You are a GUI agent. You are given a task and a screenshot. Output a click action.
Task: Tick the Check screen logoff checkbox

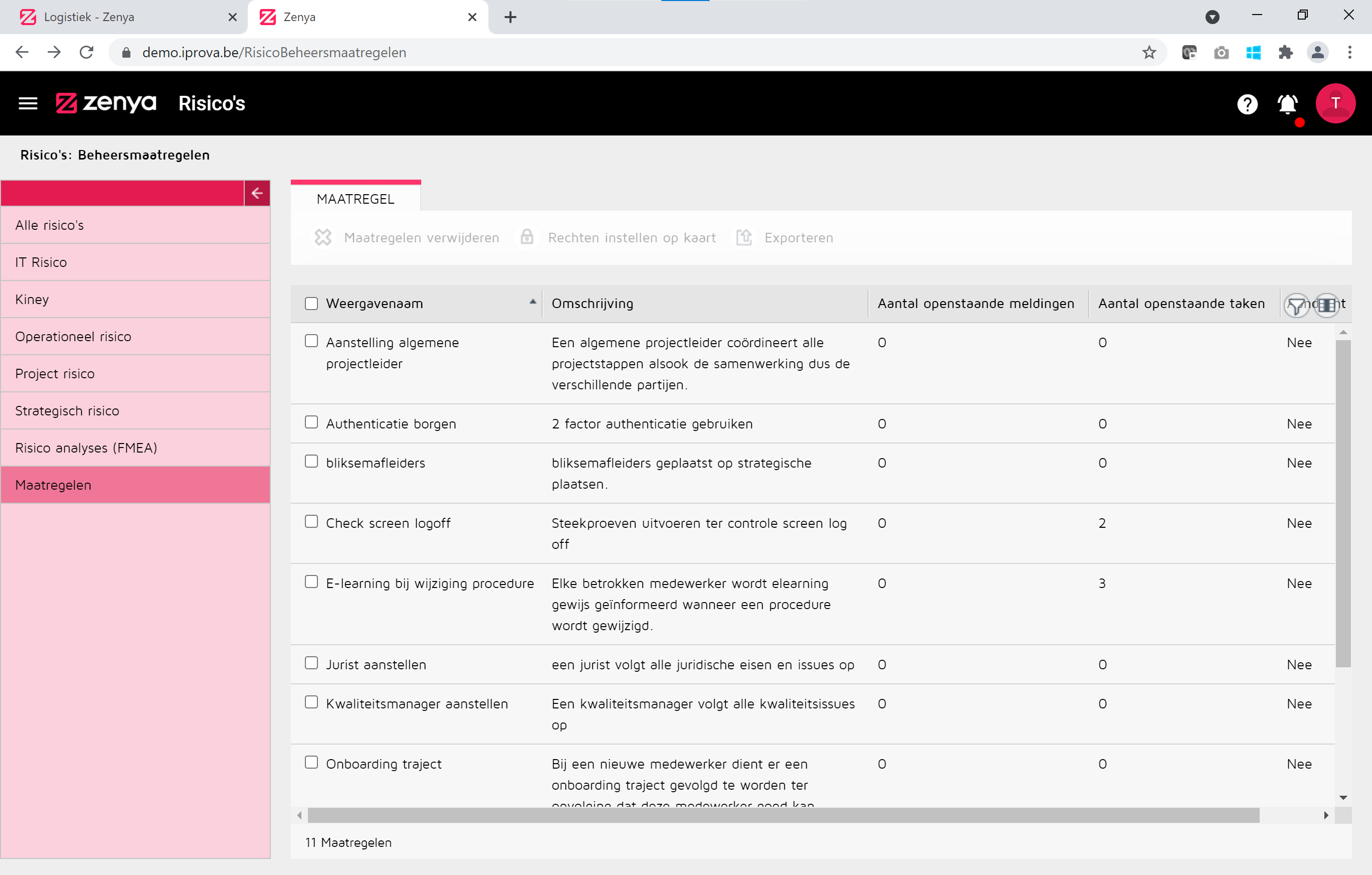[x=311, y=522]
